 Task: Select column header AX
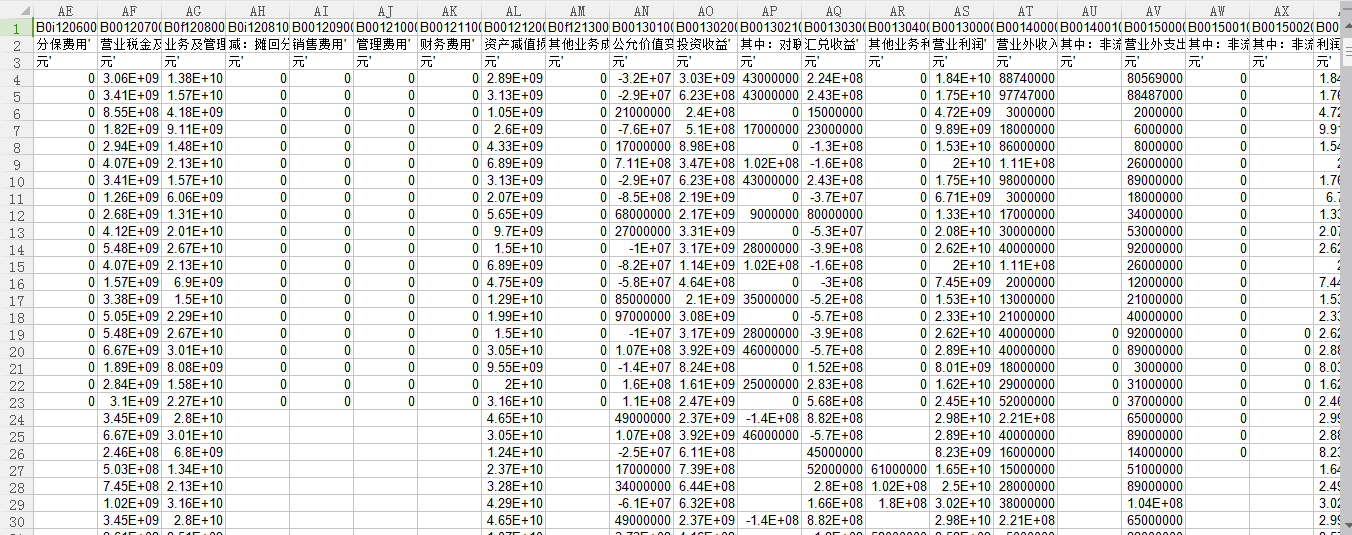click(x=1282, y=10)
